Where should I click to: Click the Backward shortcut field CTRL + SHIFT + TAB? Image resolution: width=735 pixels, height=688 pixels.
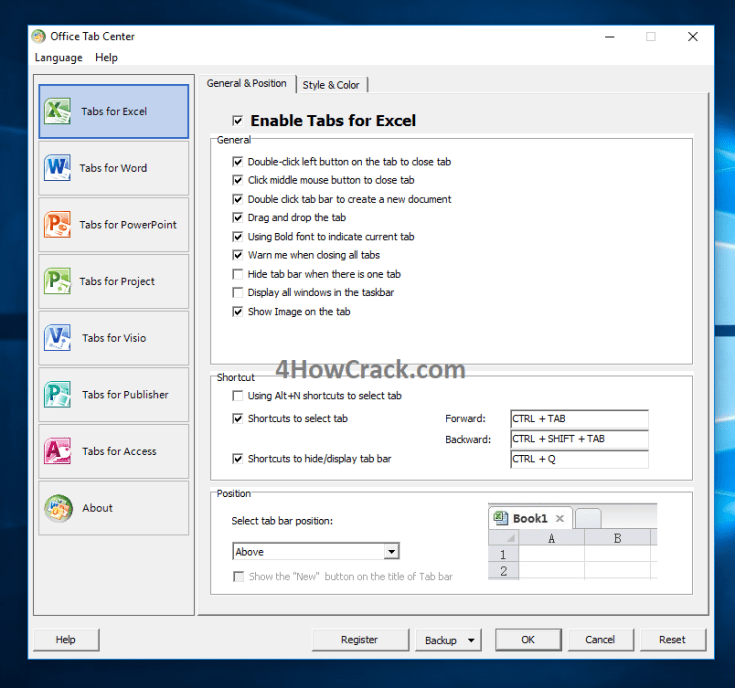pyautogui.click(x=579, y=439)
